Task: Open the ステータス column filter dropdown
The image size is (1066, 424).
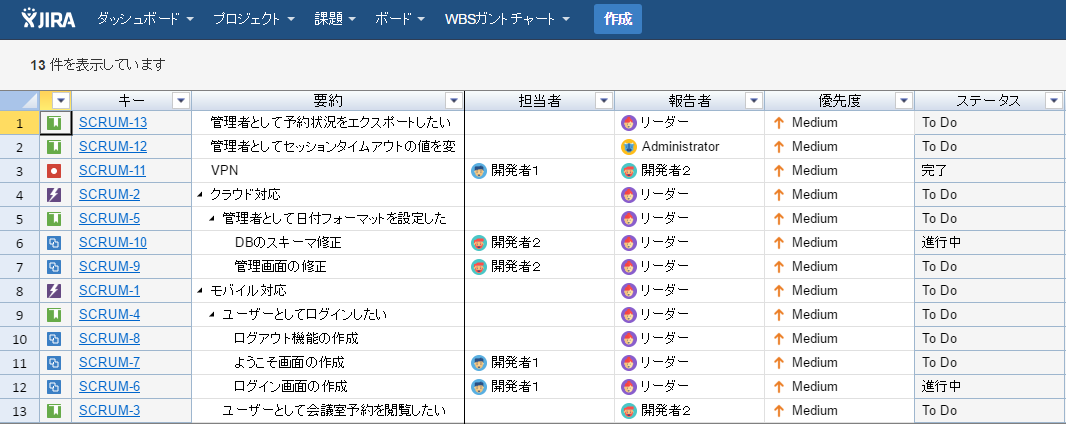Action: [1053, 100]
